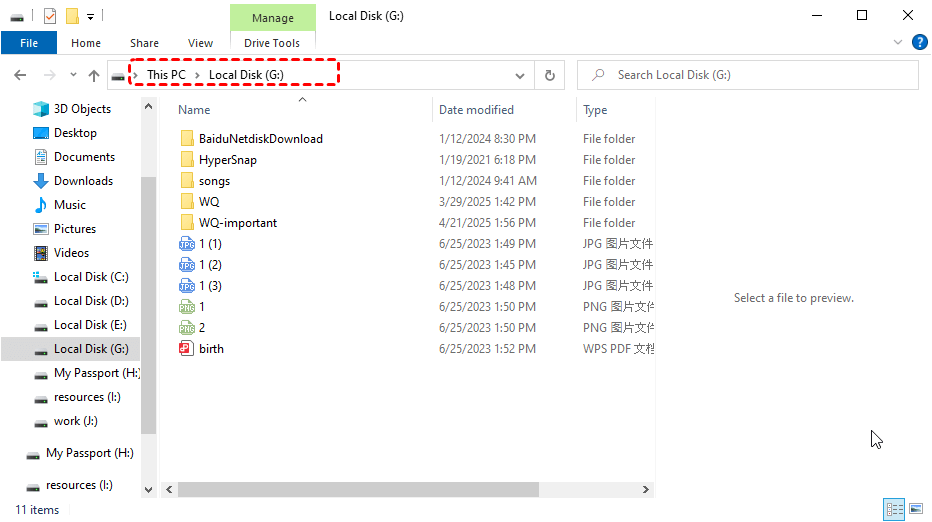Select work (J:) drive in sidebar
This screenshot has height=522, width=932.
[x=75, y=421]
